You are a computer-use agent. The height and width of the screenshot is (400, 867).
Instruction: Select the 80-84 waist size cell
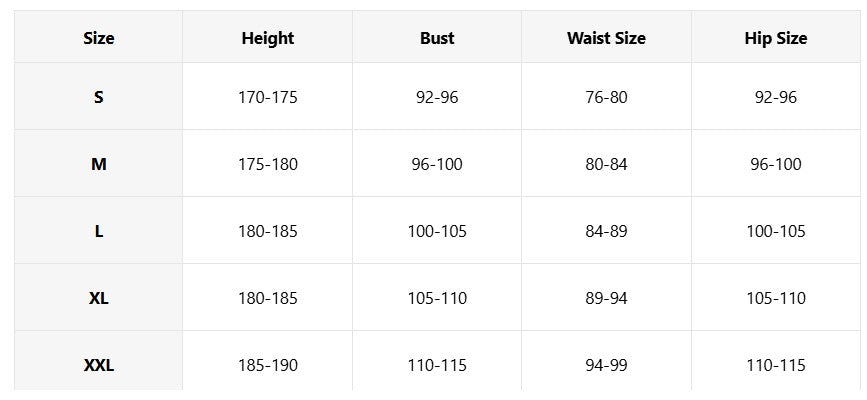(x=606, y=164)
